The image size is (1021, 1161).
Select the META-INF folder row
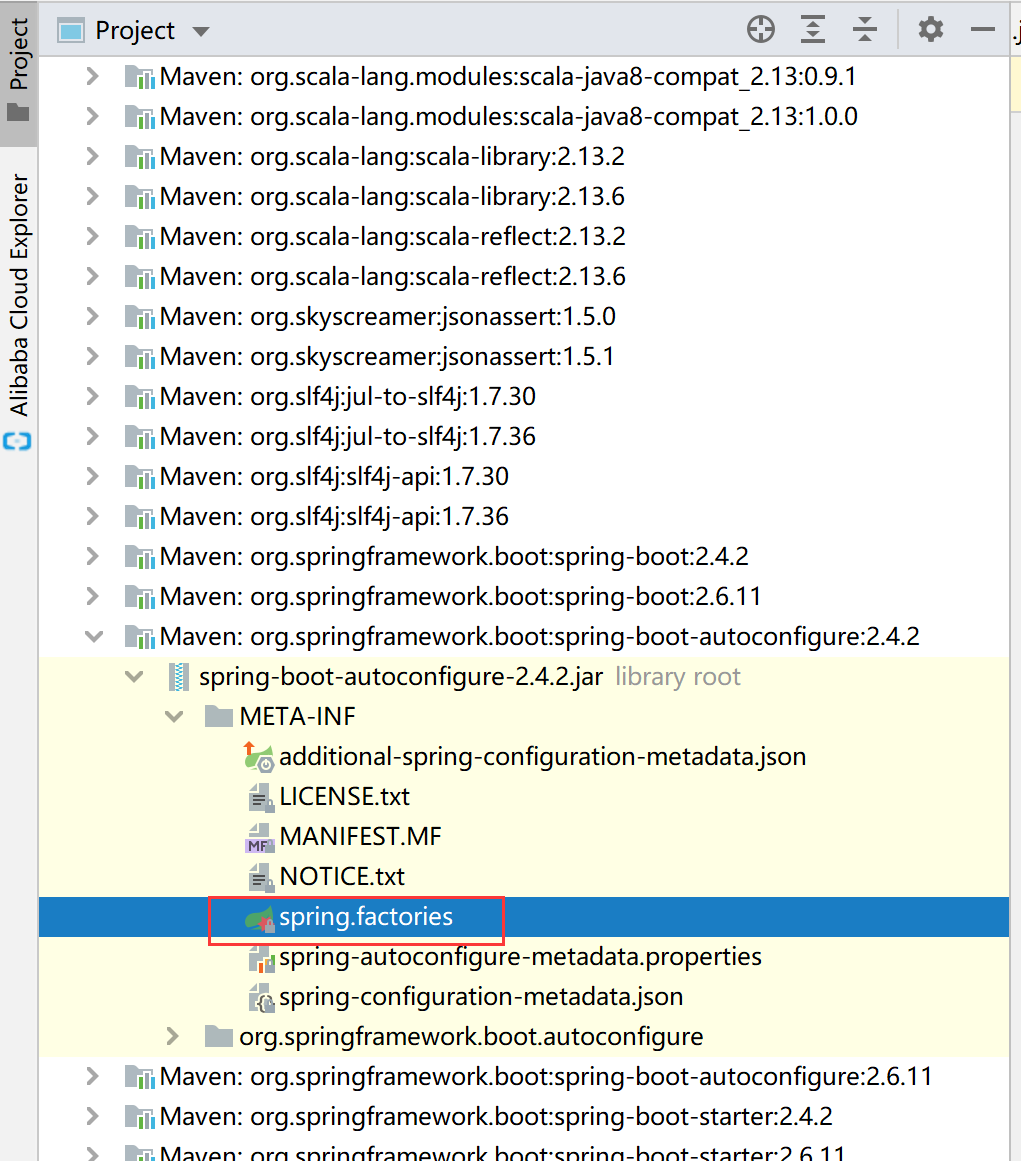[523, 716]
